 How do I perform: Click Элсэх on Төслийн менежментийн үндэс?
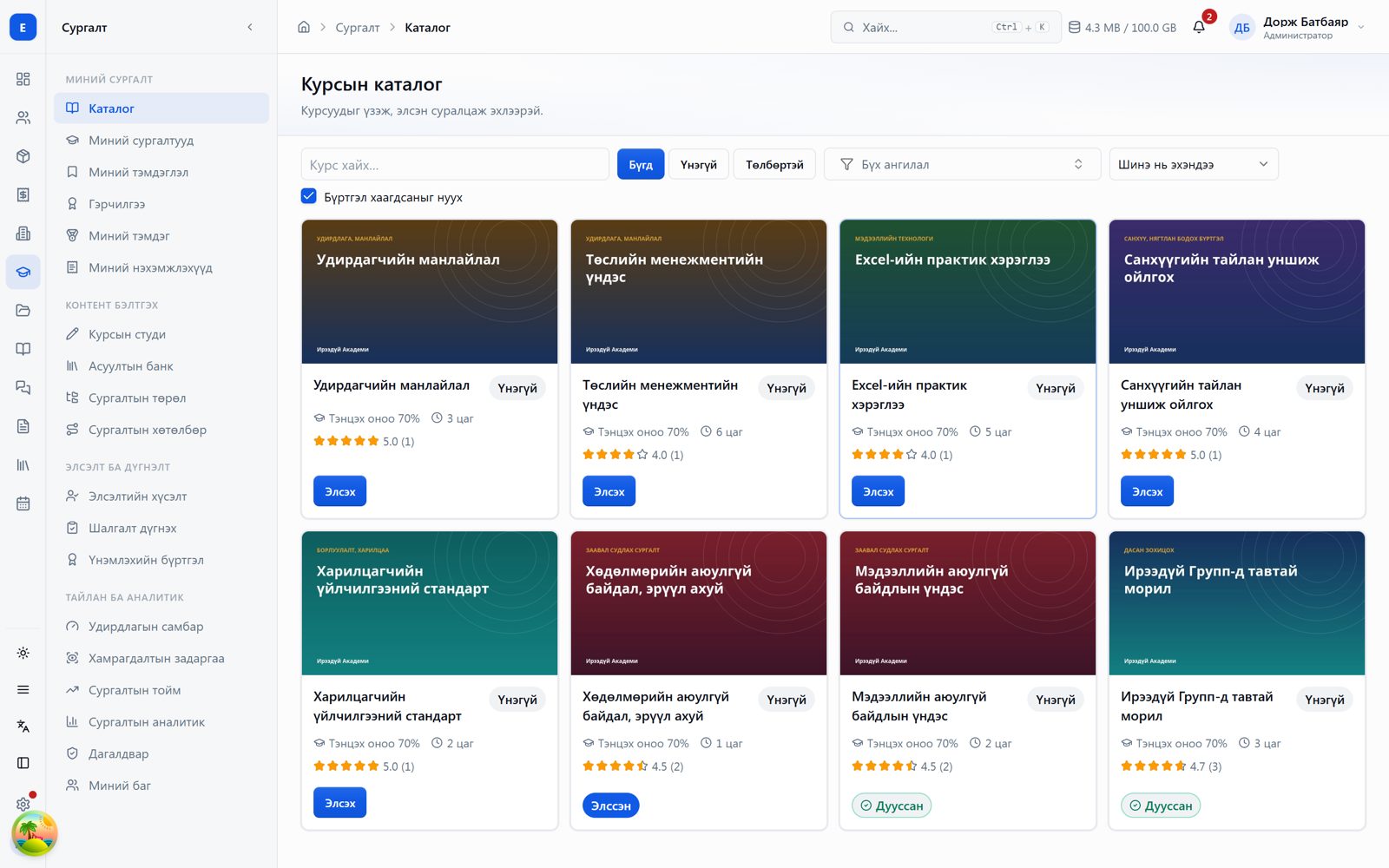pos(609,491)
